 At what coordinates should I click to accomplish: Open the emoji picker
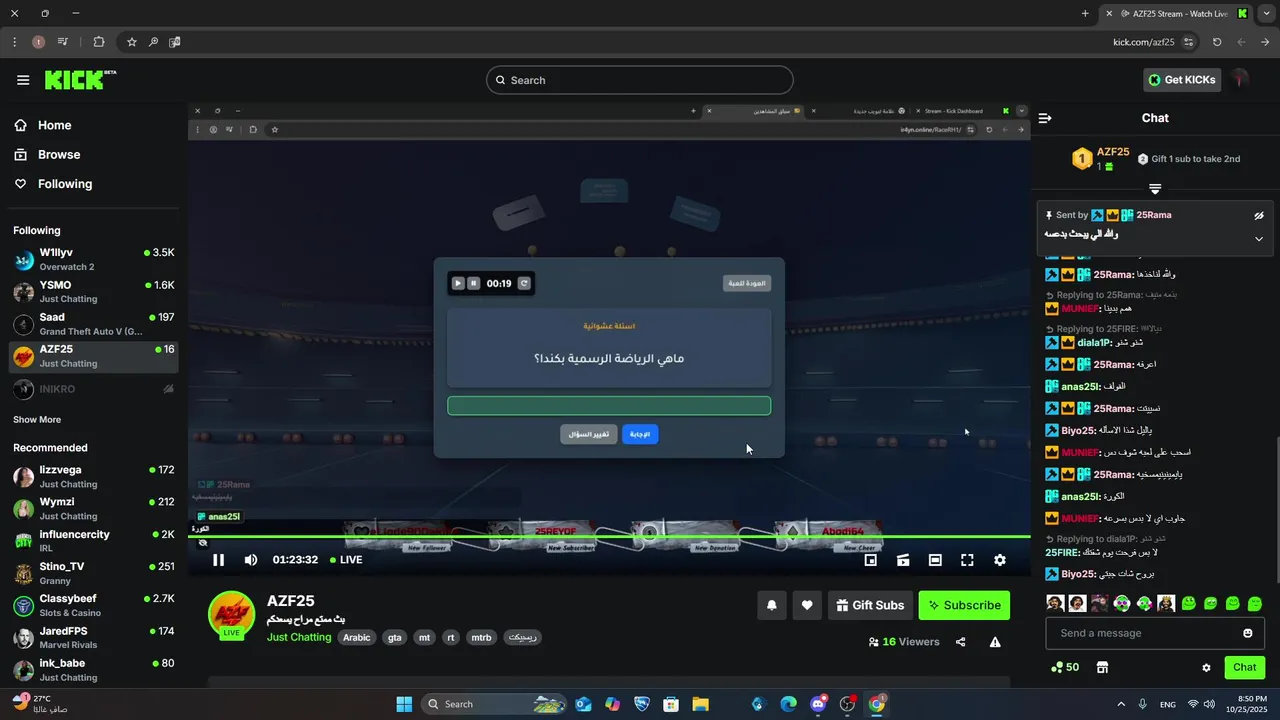1248,633
